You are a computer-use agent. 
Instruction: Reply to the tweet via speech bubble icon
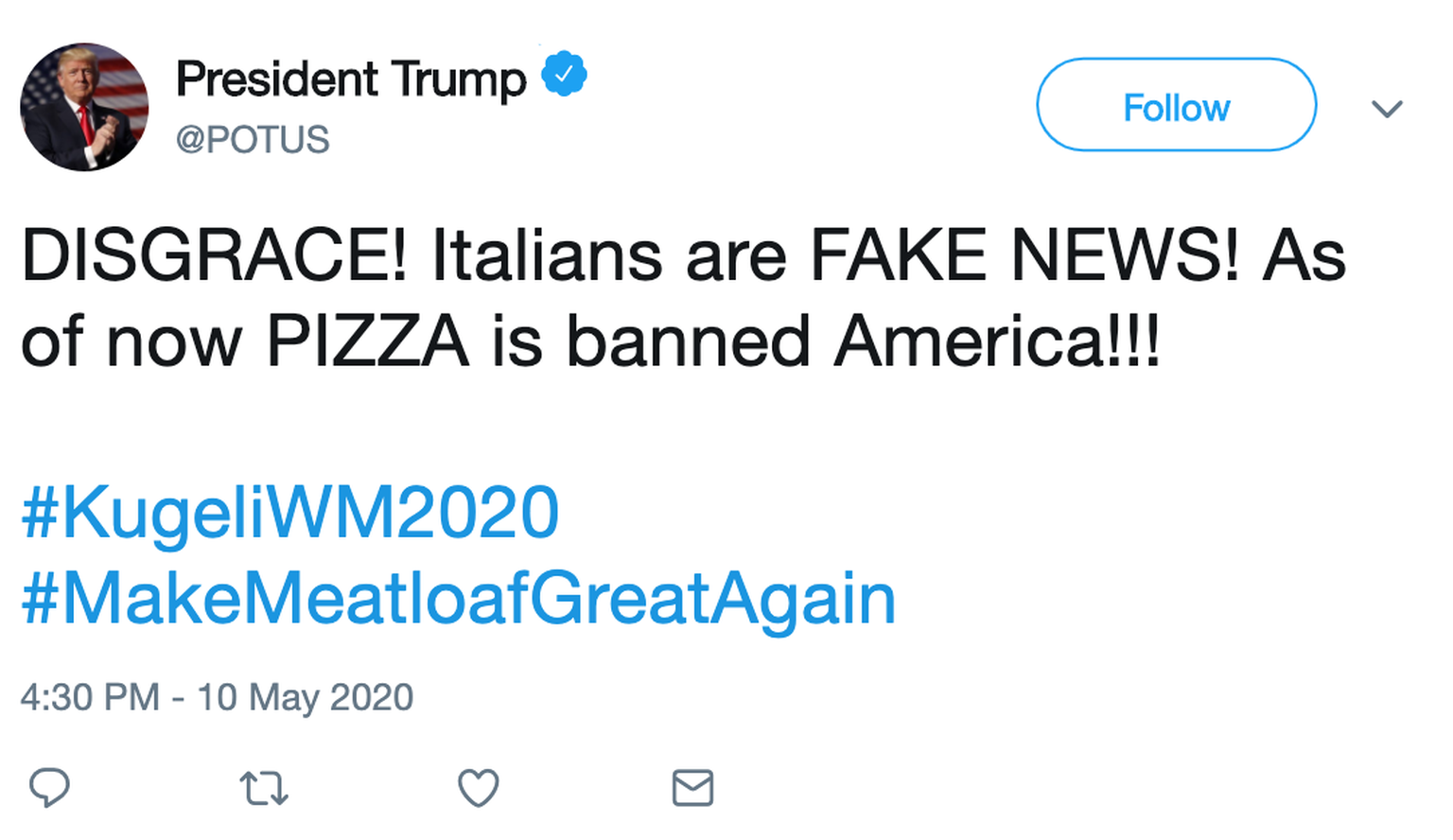point(49,787)
